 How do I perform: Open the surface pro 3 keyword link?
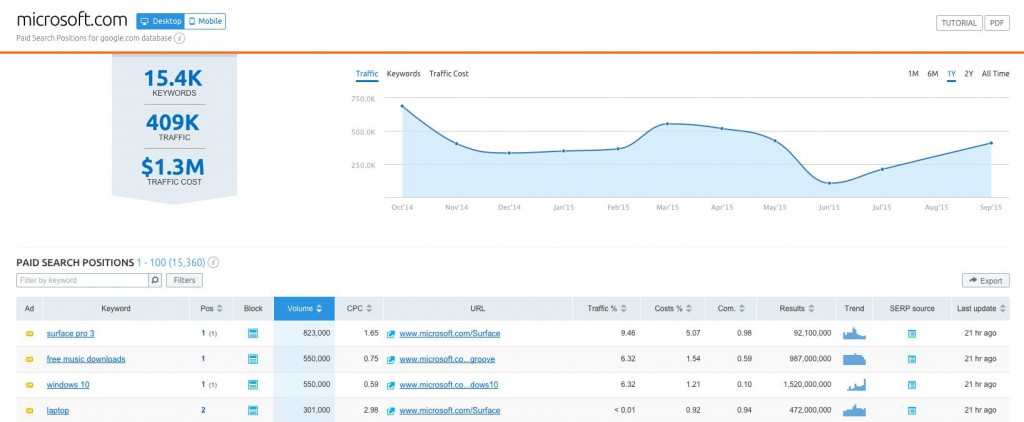71,334
